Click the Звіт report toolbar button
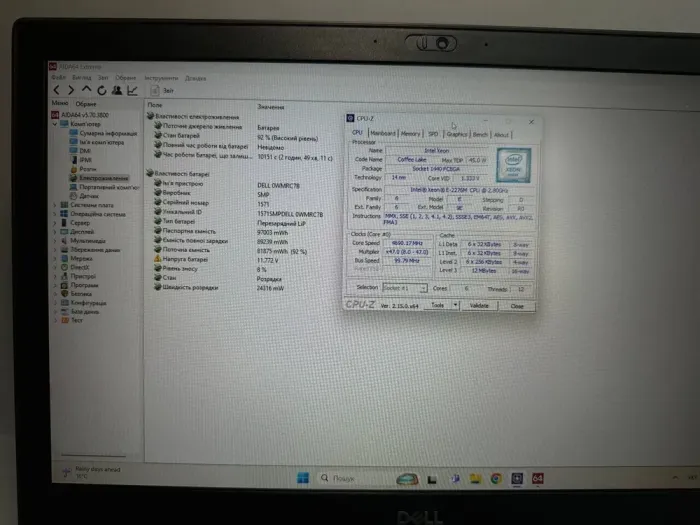 pos(162,91)
